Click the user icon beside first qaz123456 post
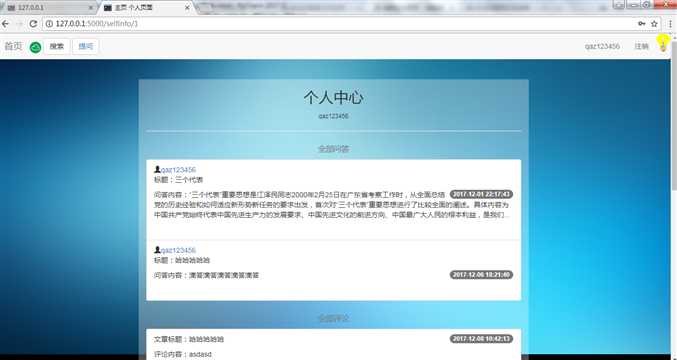677x360 pixels. pos(157,169)
